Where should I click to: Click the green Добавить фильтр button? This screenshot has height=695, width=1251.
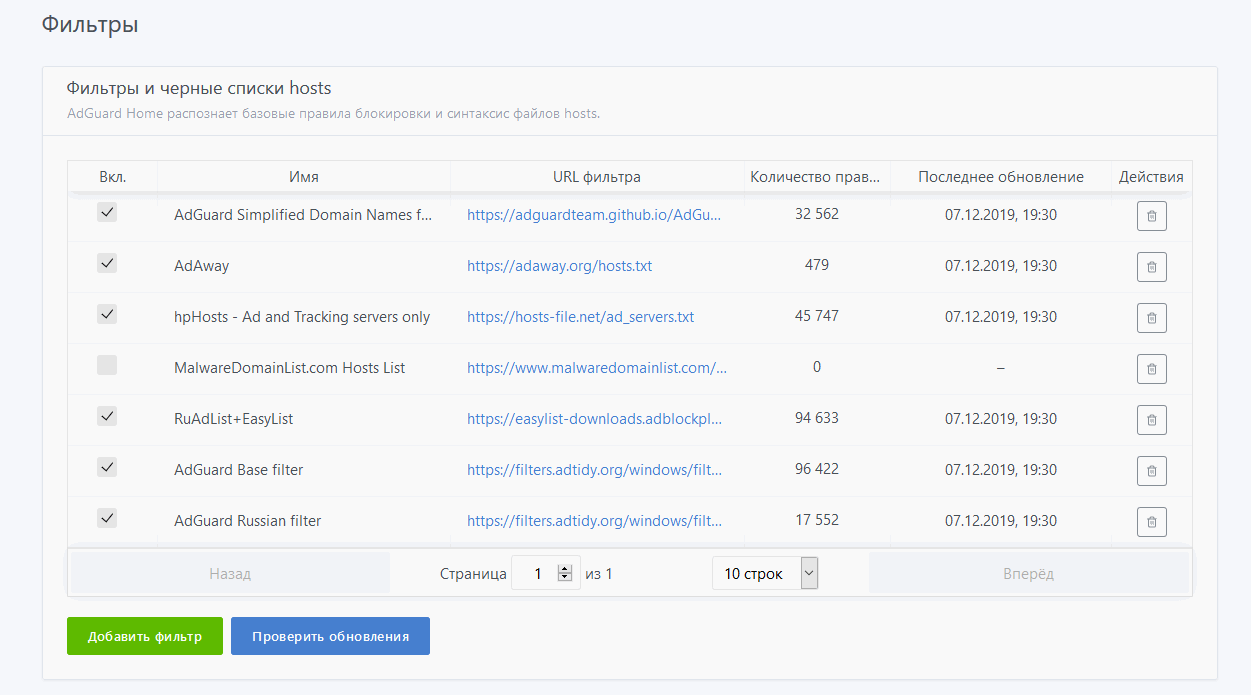(145, 636)
